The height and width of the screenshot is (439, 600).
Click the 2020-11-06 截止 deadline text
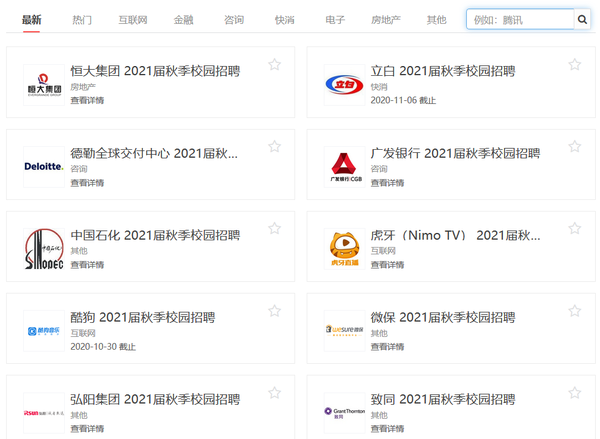click(x=403, y=100)
